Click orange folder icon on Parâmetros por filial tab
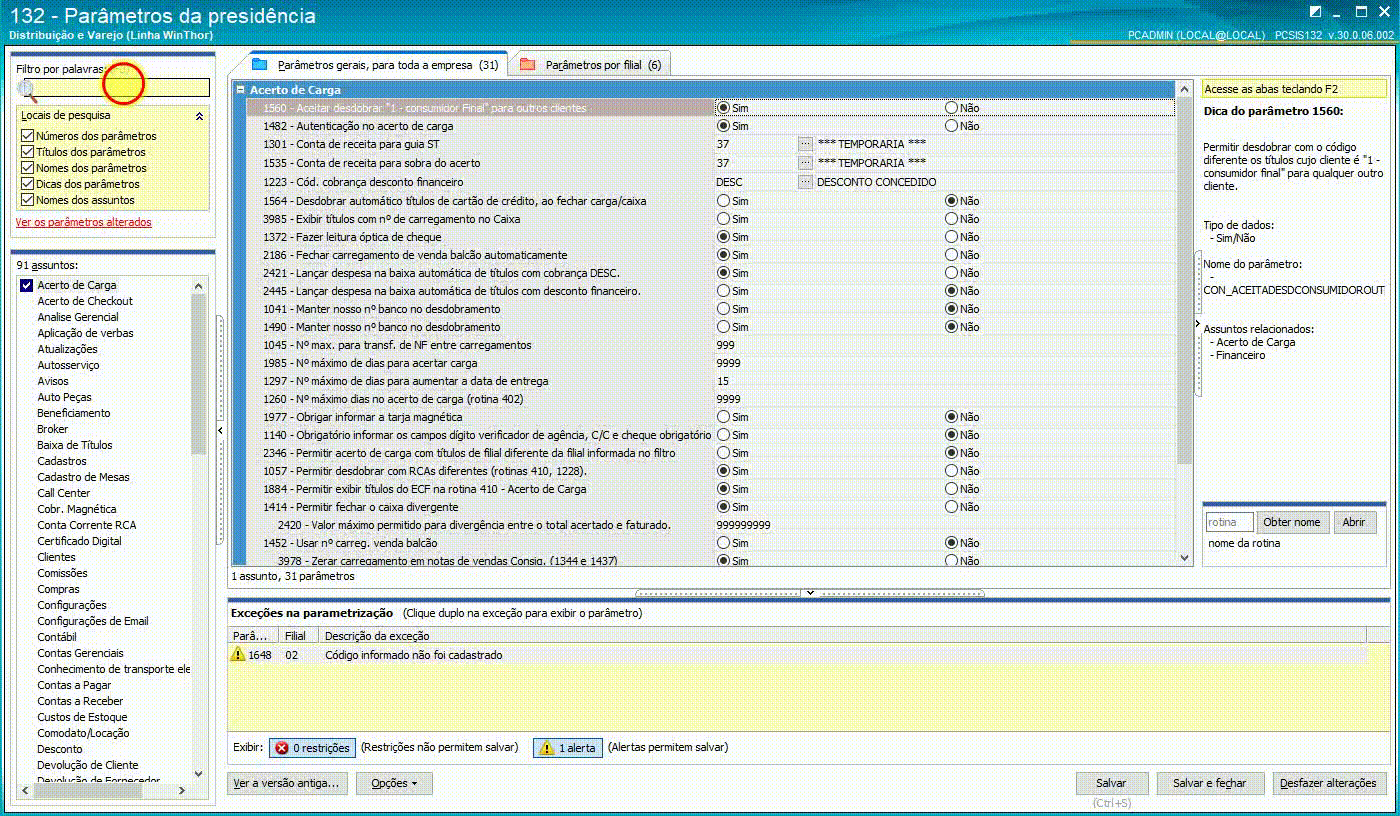Viewport: 1400px width, 816px height. coord(527,64)
